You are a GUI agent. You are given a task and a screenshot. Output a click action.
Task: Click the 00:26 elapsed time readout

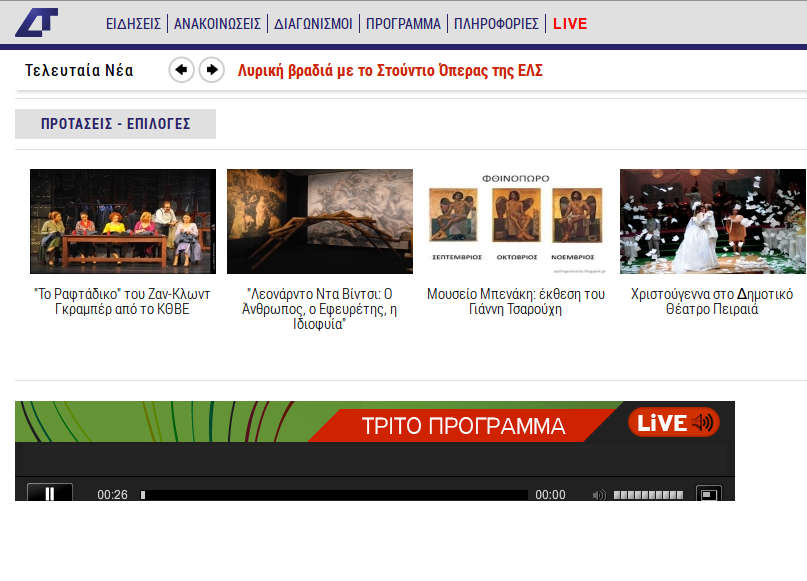pyautogui.click(x=112, y=495)
